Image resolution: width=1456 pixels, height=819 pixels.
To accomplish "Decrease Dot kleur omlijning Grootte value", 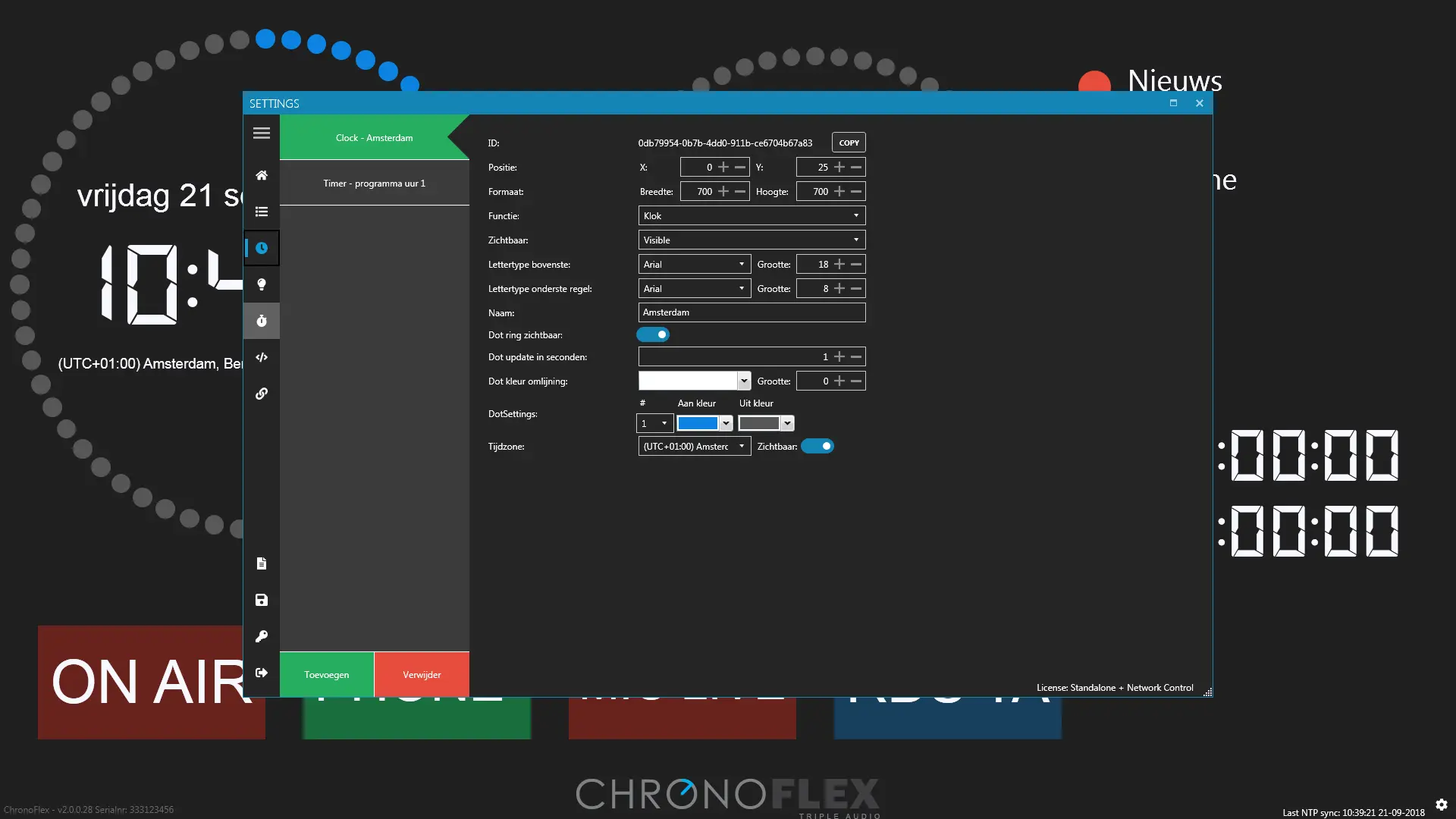I will [856, 381].
